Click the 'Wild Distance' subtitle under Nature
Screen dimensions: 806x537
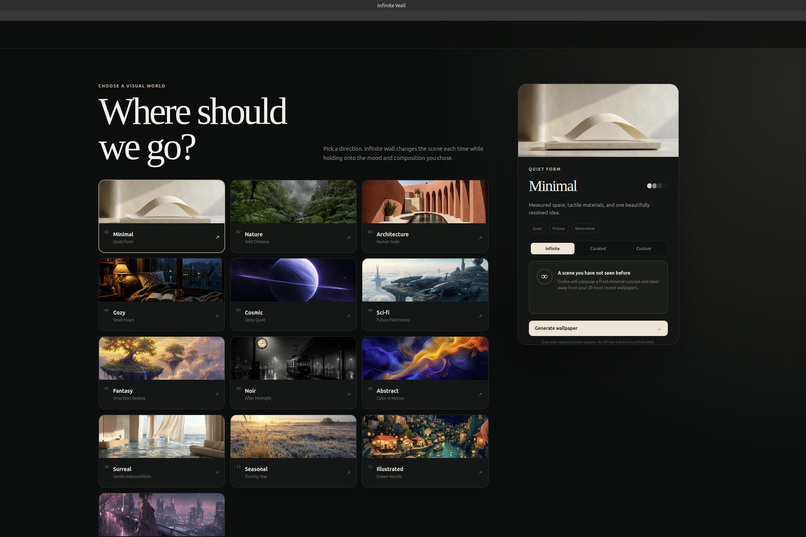pyautogui.click(x=257, y=242)
